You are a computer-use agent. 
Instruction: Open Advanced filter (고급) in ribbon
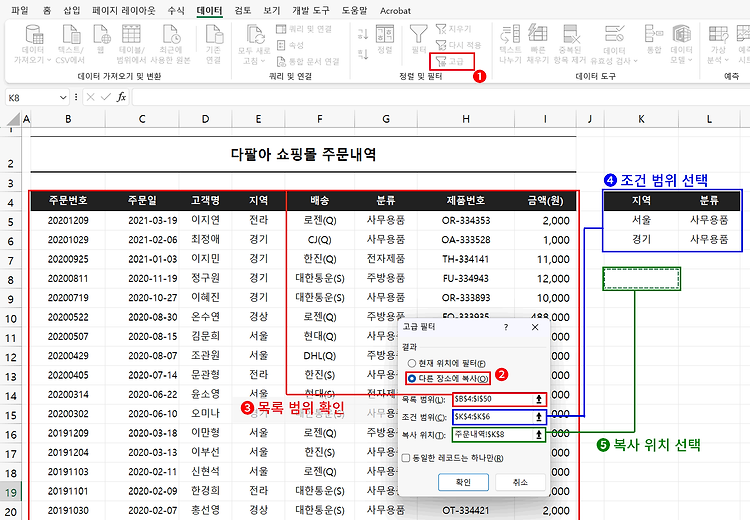tap(452, 61)
